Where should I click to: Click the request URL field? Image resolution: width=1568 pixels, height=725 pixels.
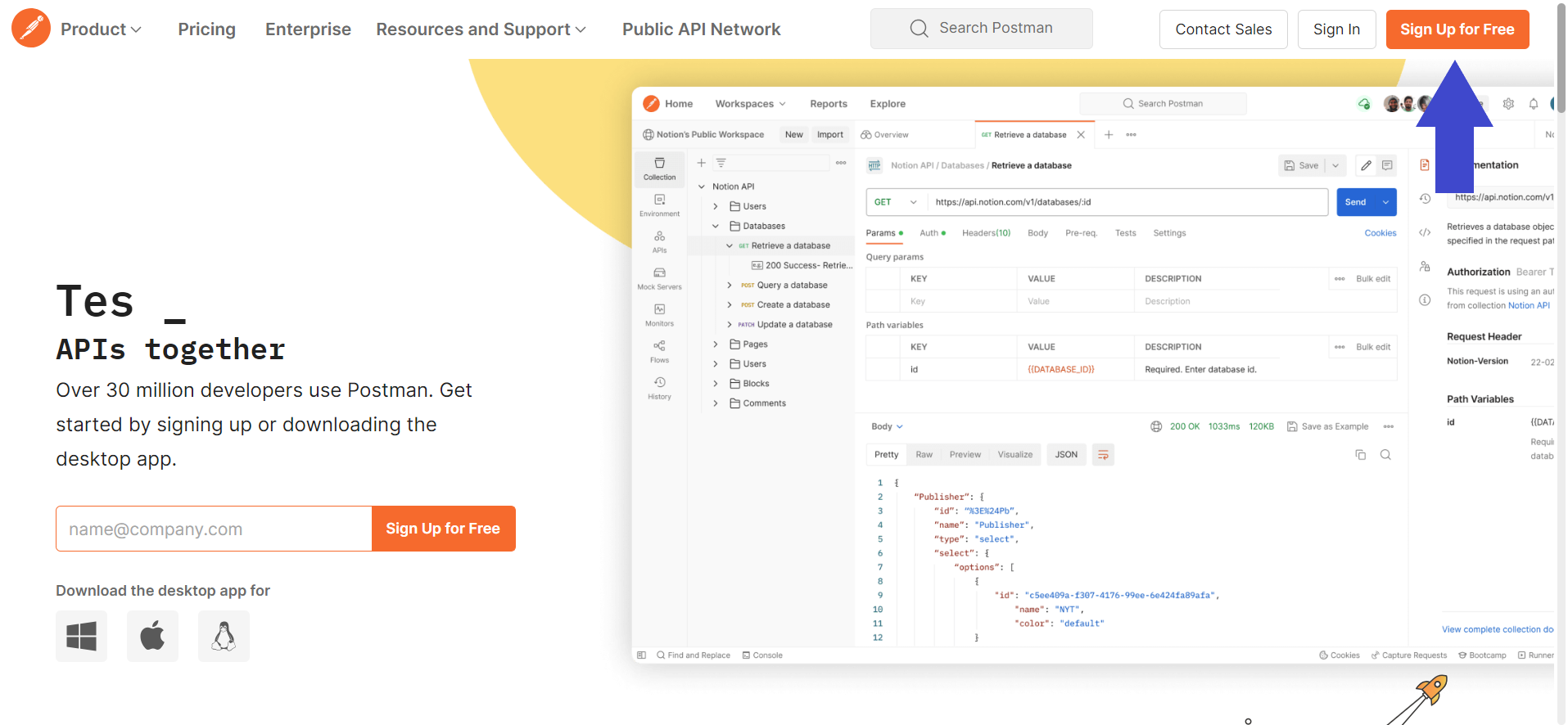[x=1127, y=202]
